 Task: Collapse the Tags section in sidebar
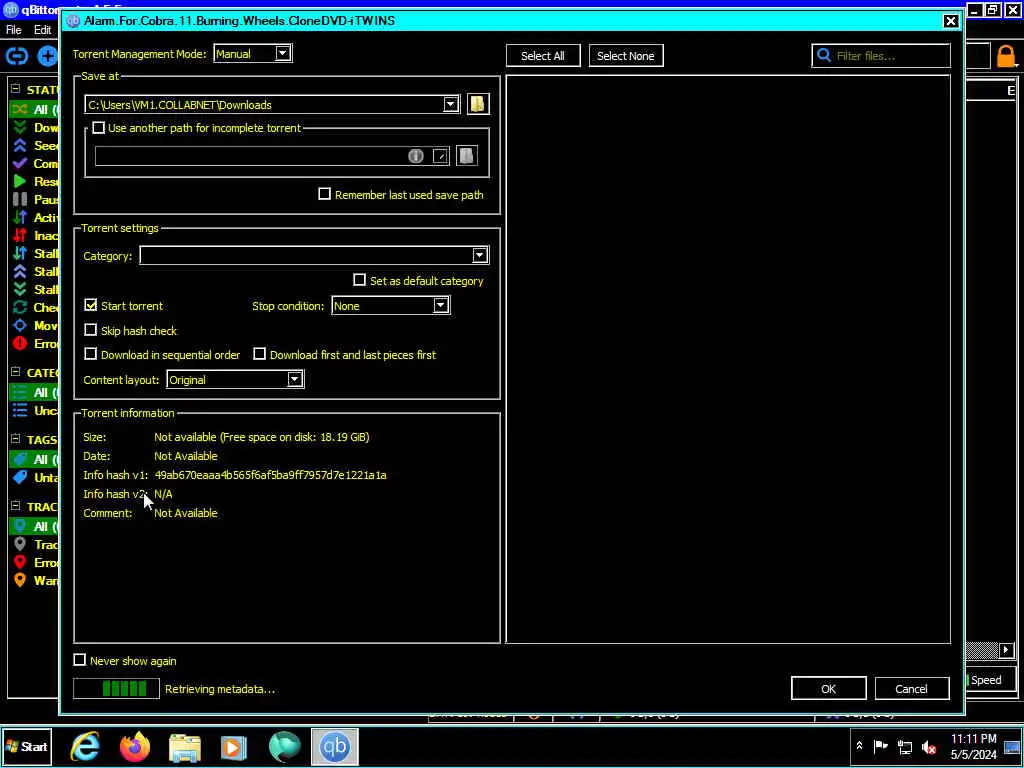pyautogui.click(x=16, y=439)
